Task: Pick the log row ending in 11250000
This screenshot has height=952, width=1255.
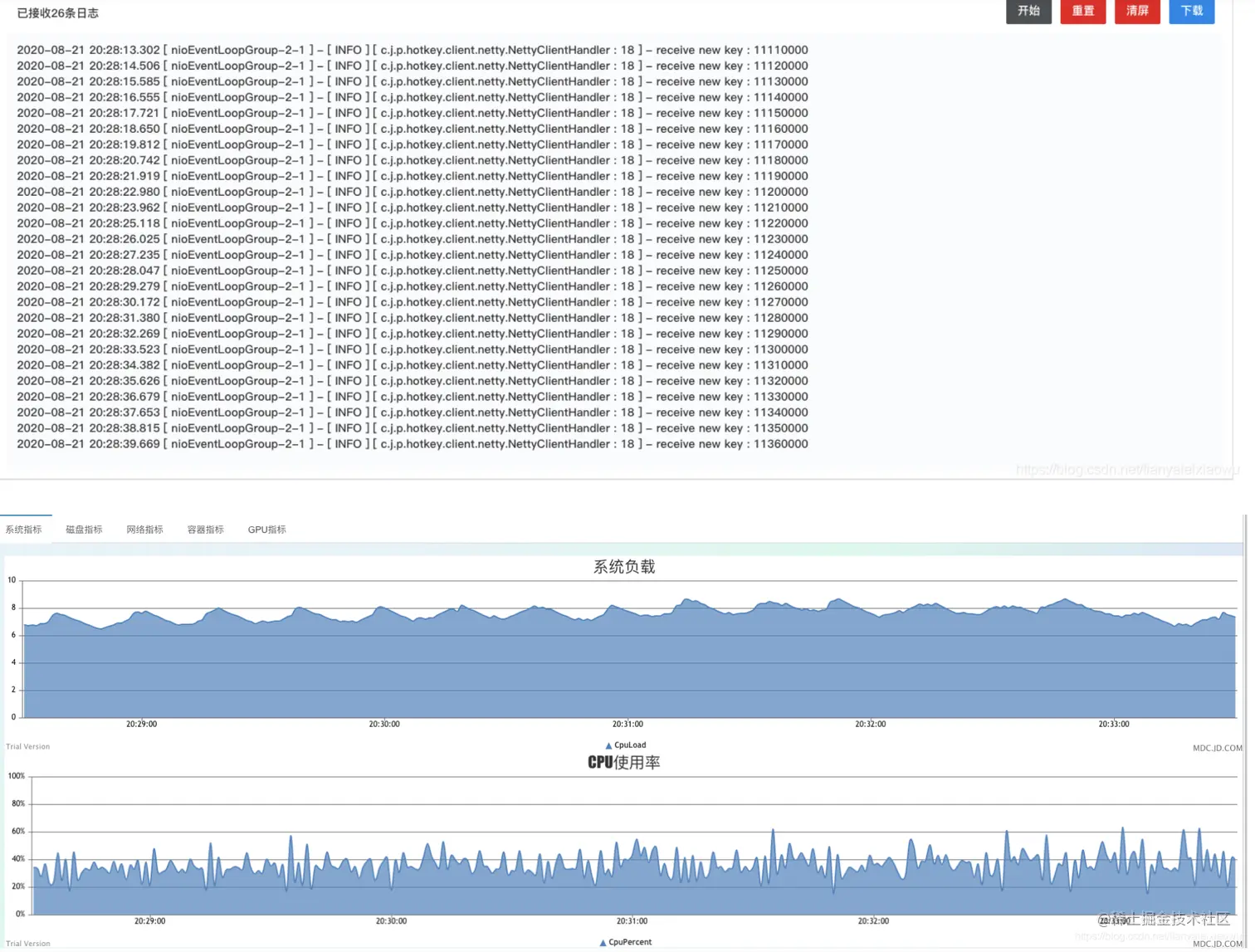Action: [413, 271]
